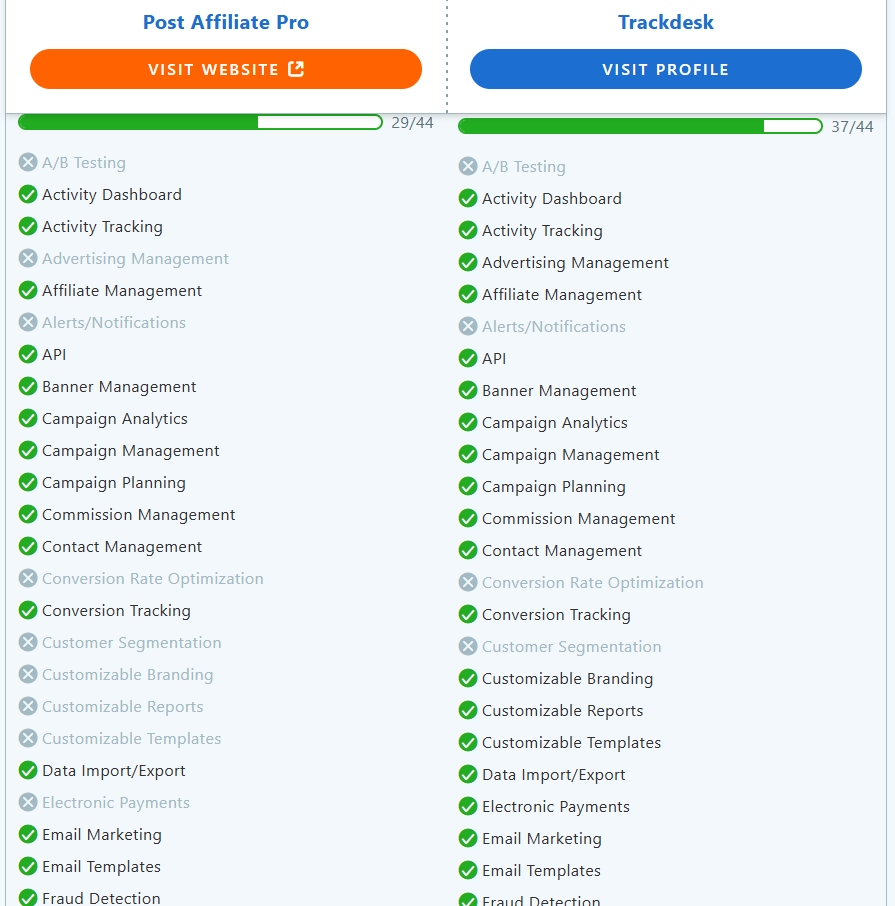This screenshot has width=895, height=906.
Task: Select the checkmark beside Trackdesk's Advertising Management
Action: [x=468, y=262]
